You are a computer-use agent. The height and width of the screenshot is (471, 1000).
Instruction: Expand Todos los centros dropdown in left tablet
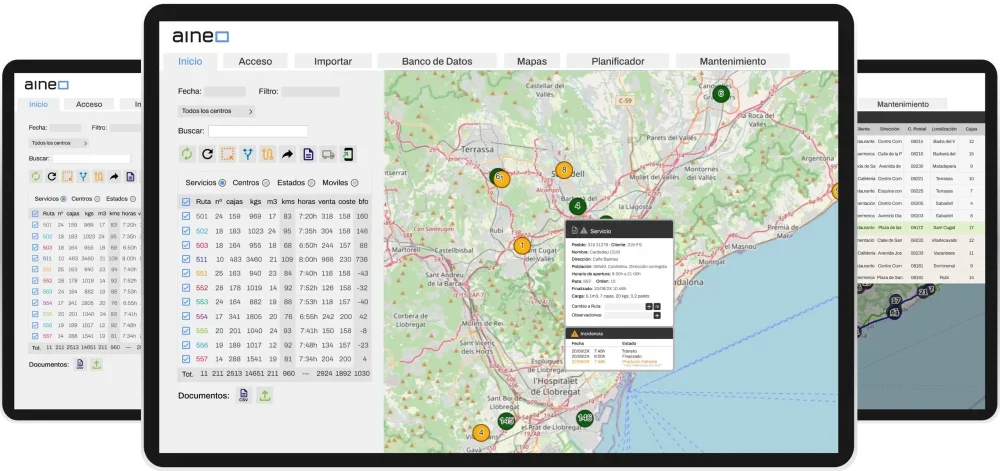point(59,143)
